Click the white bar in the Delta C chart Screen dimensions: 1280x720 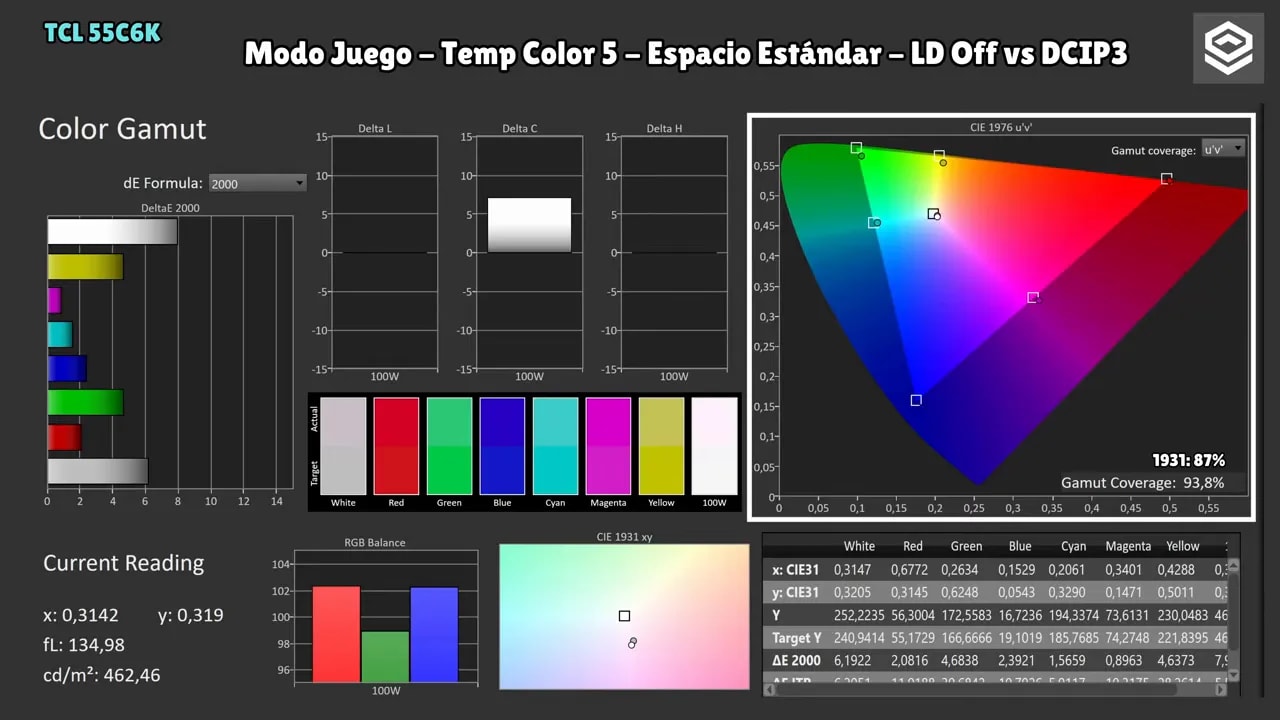click(529, 225)
